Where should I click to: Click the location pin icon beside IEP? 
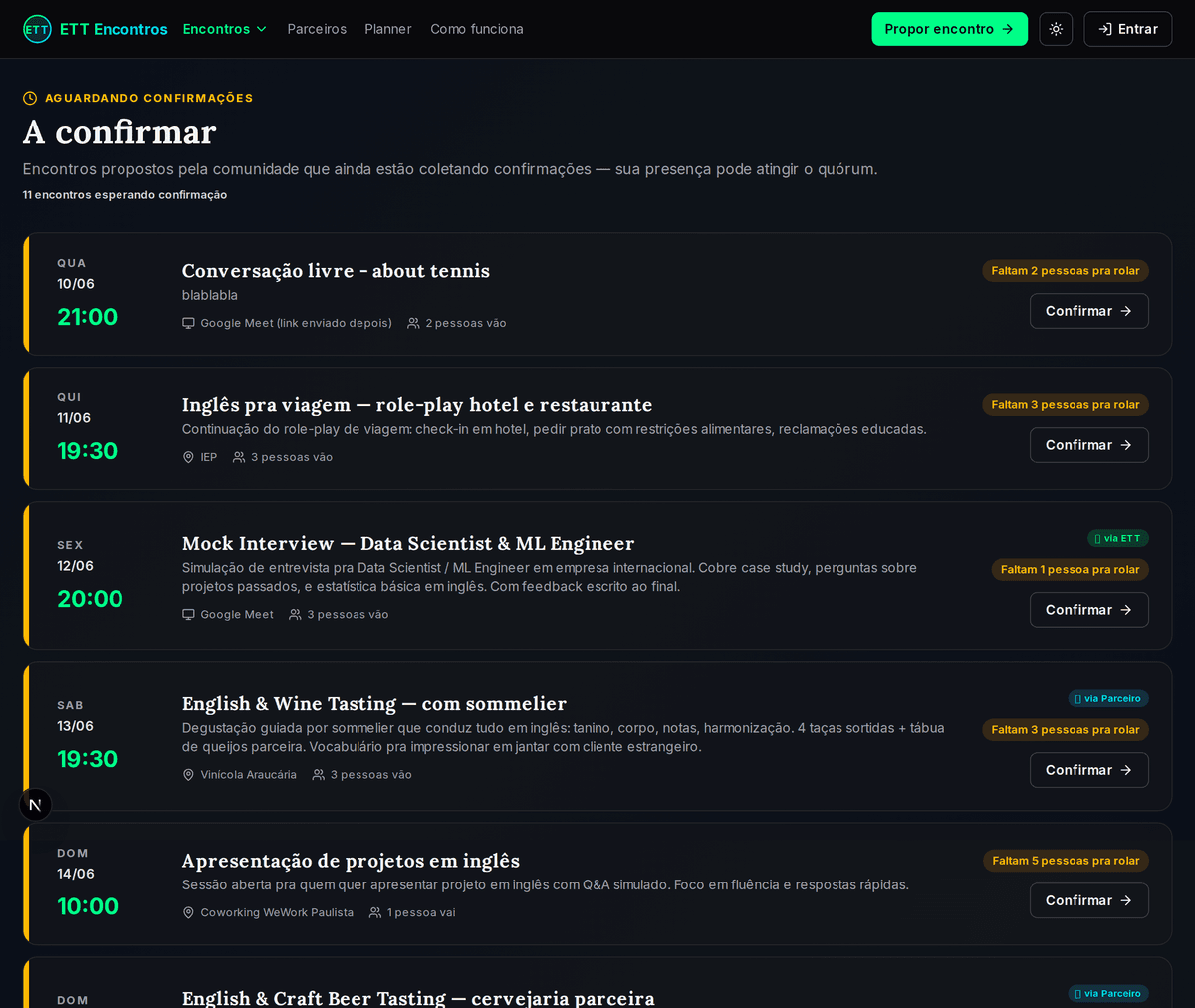pos(188,457)
